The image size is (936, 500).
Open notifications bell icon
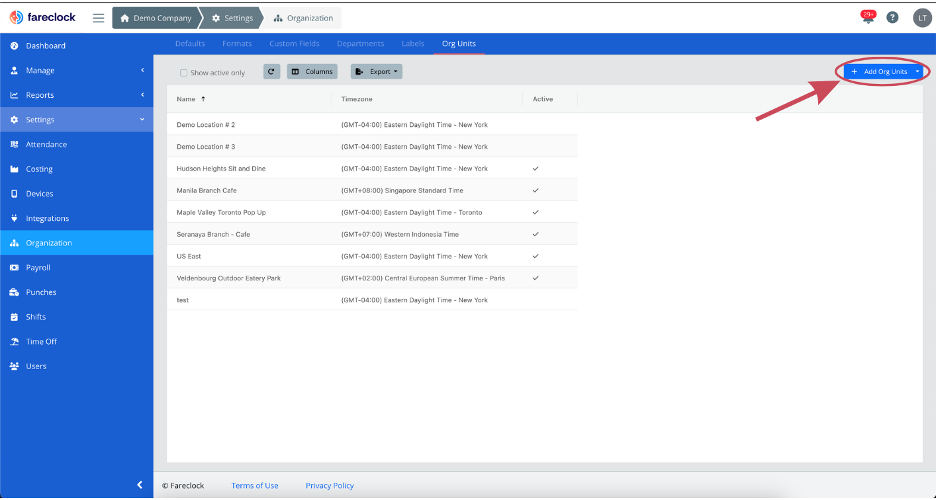click(868, 17)
